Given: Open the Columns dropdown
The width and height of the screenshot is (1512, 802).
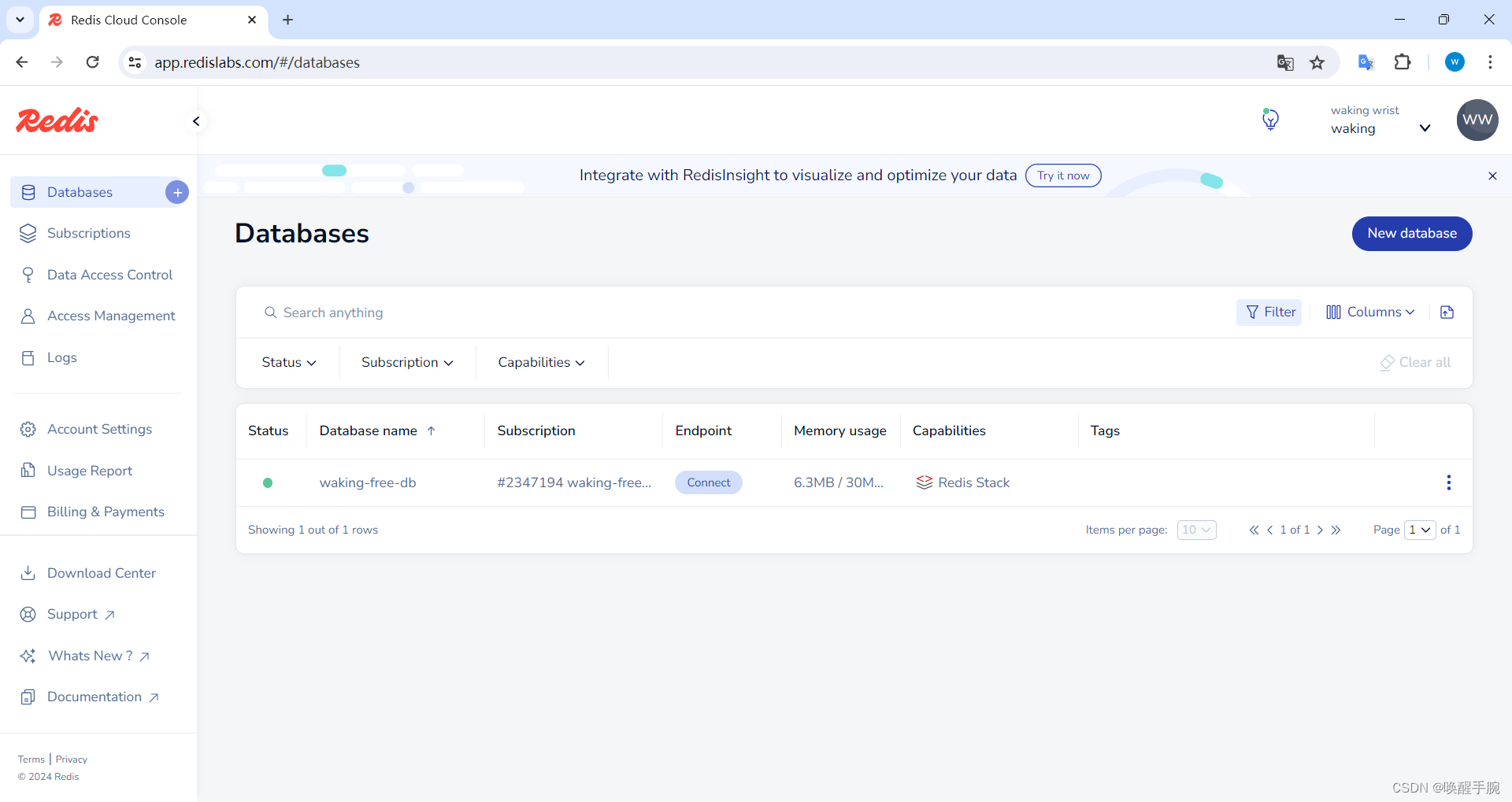Looking at the screenshot, I should (1370, 312).
